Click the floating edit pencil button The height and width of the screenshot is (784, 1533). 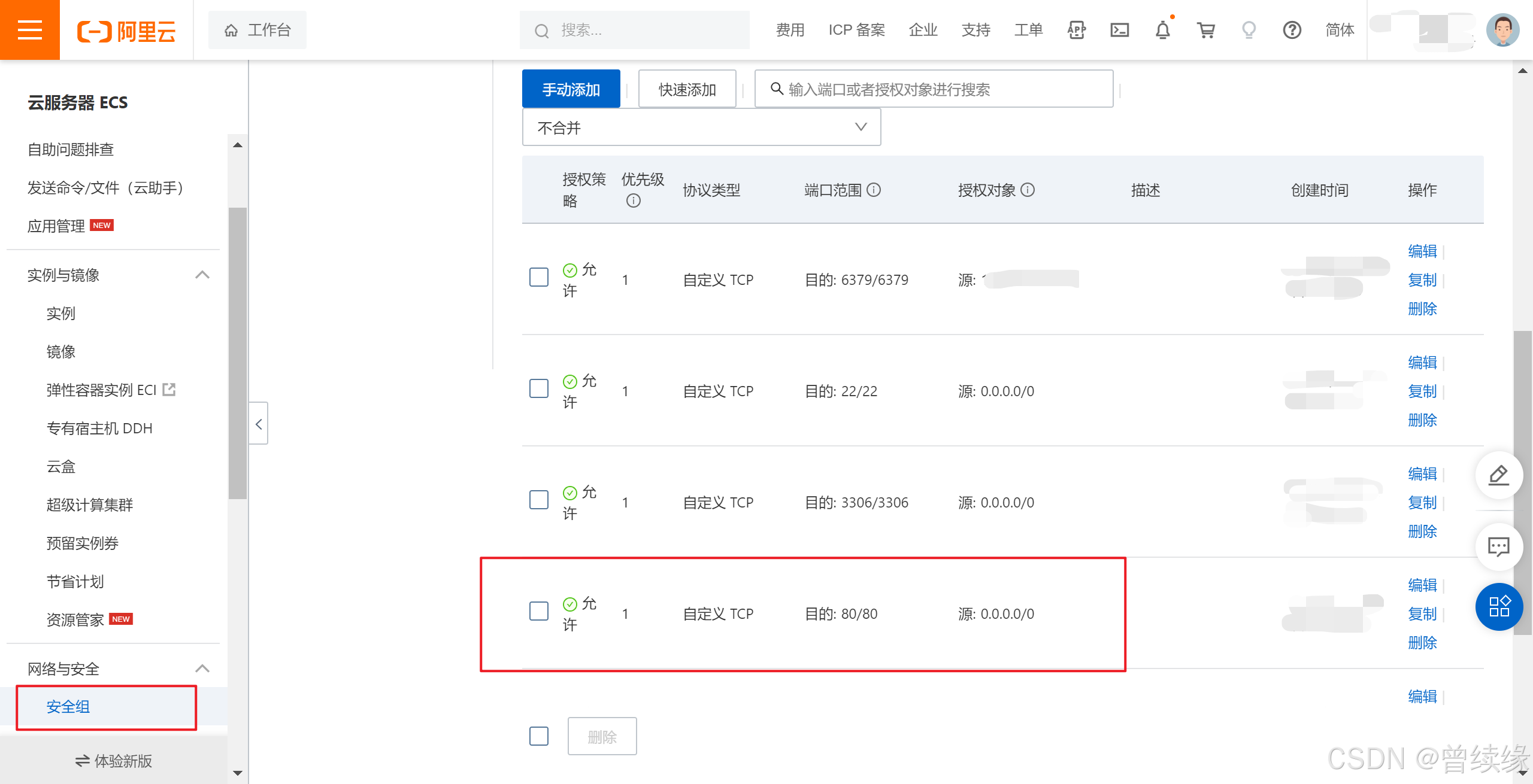(x=1498, y=475)
